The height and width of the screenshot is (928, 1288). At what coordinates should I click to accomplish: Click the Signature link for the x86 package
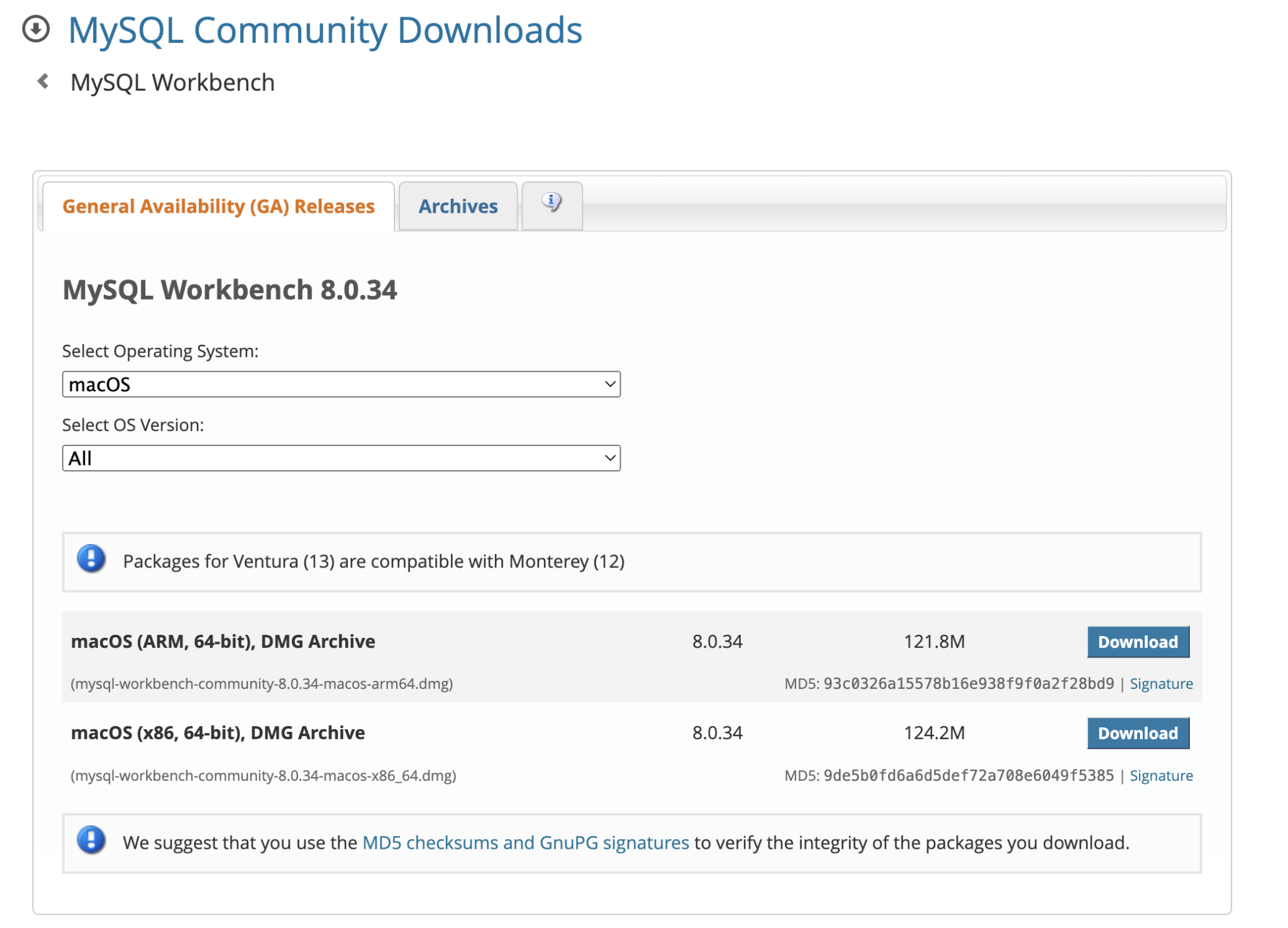tap(1160, 775)
